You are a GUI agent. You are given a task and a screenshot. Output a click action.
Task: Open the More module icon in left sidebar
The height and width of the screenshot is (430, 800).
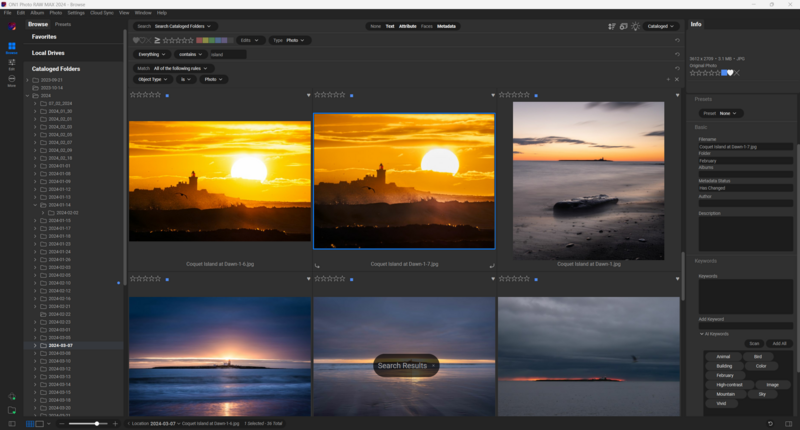(12, 81)
